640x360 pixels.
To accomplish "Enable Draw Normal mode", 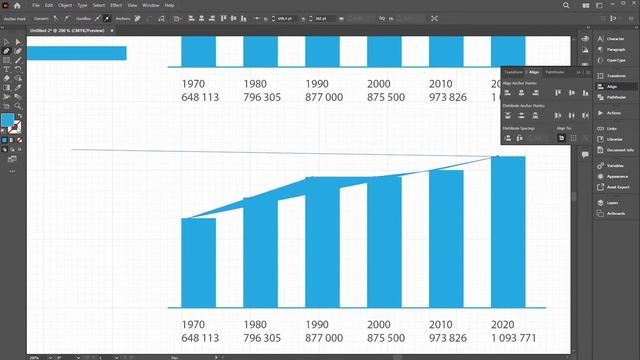I will pyautogui.click(x=4, y=150).
